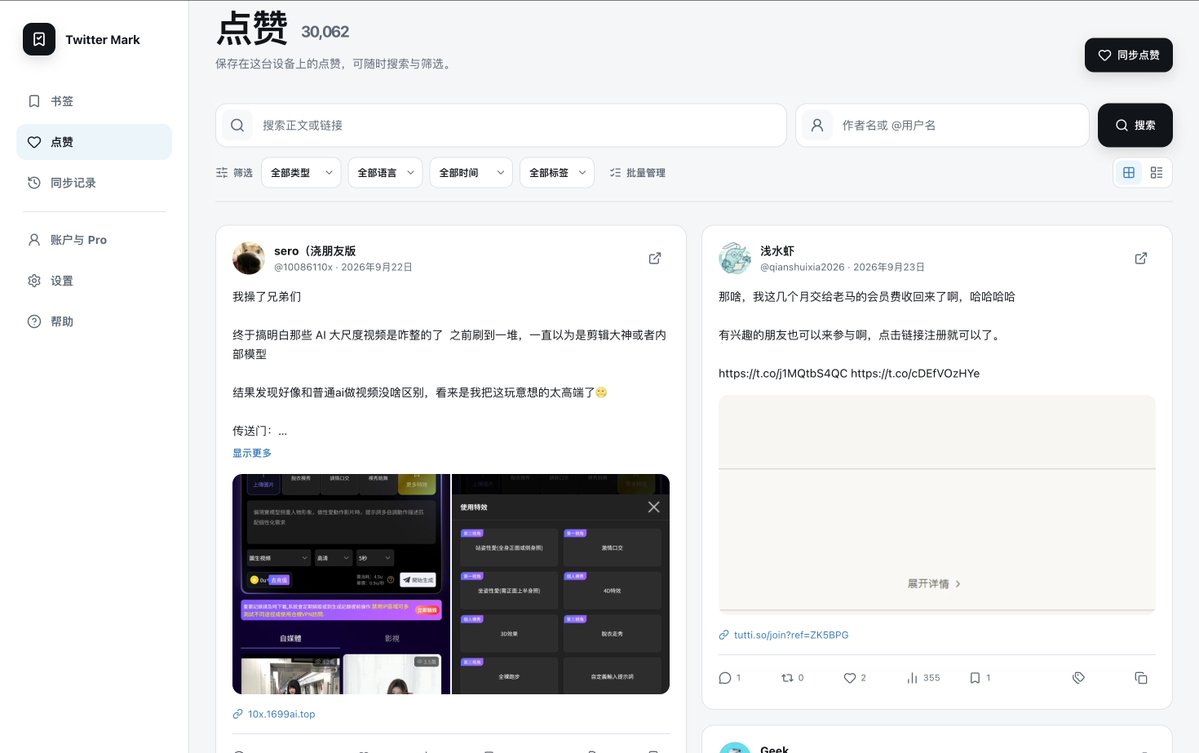Click the @qianshuixia2026 username text
Screen dimensions: 1199x753
[802, 267]
